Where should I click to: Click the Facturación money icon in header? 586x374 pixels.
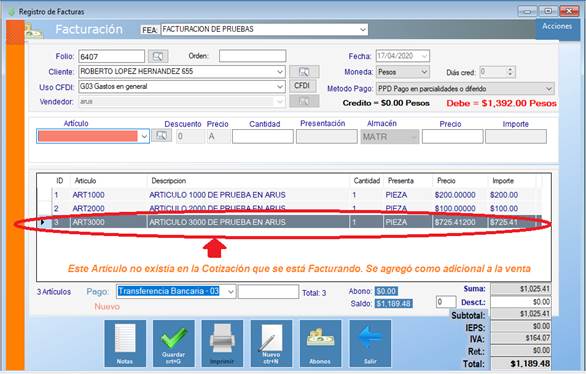point(34,31)
